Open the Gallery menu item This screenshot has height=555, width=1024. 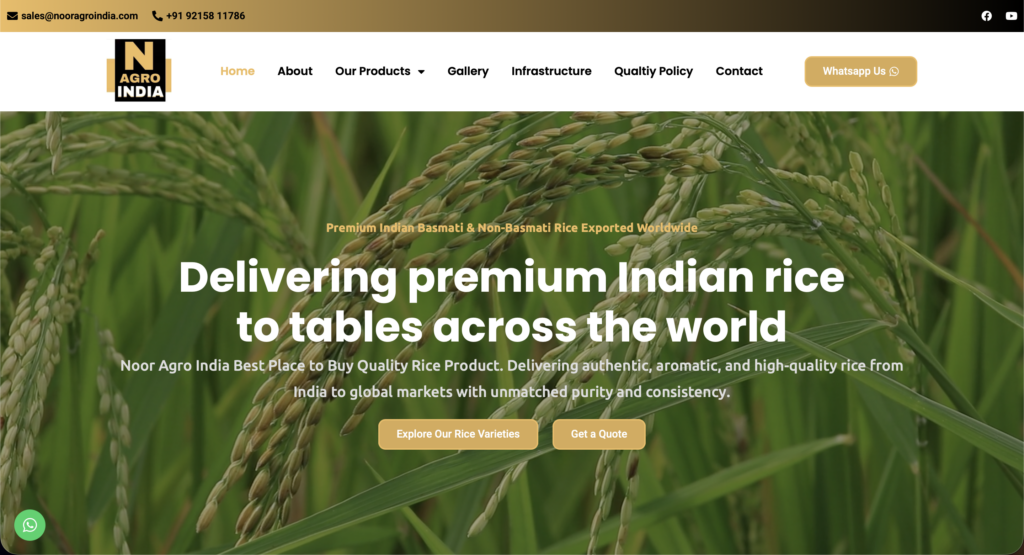pos(468,71)
